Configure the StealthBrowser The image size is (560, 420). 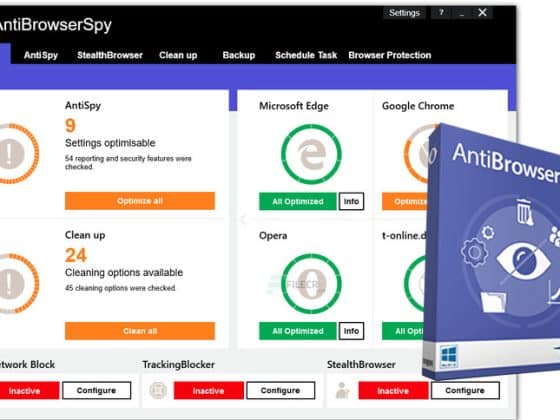pyautogui.click(x=465, y=391)
